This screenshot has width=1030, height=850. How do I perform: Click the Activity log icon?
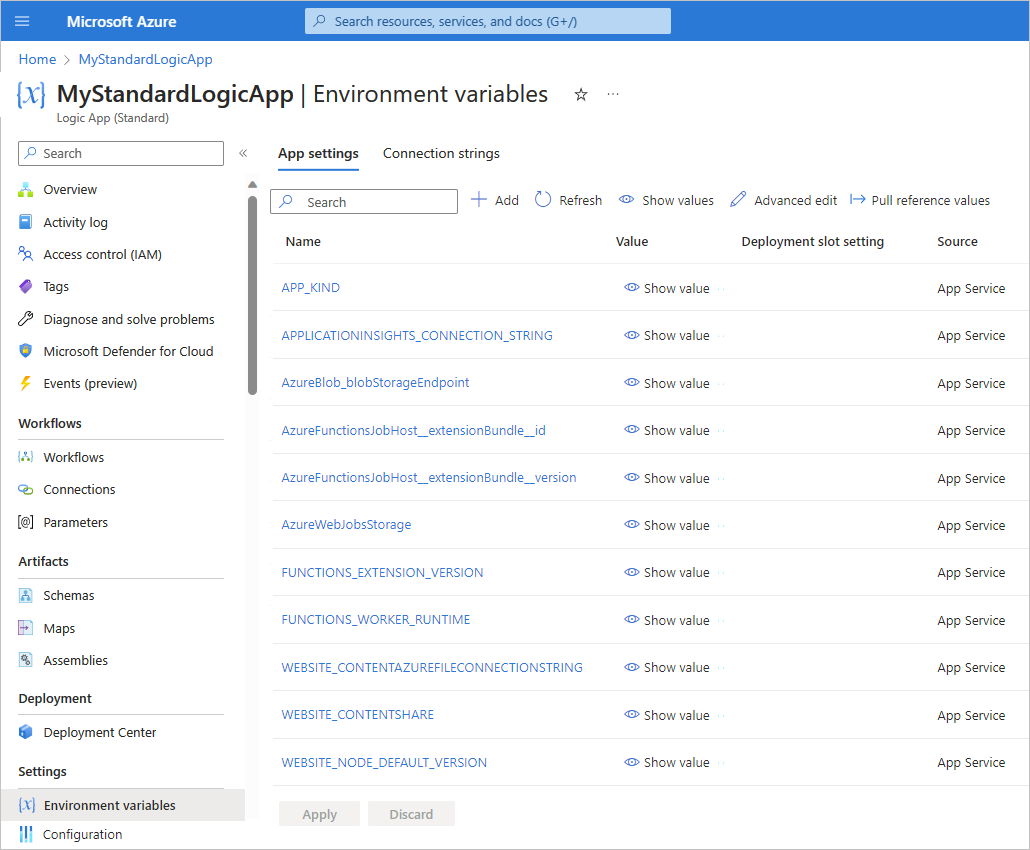(26, 222)
